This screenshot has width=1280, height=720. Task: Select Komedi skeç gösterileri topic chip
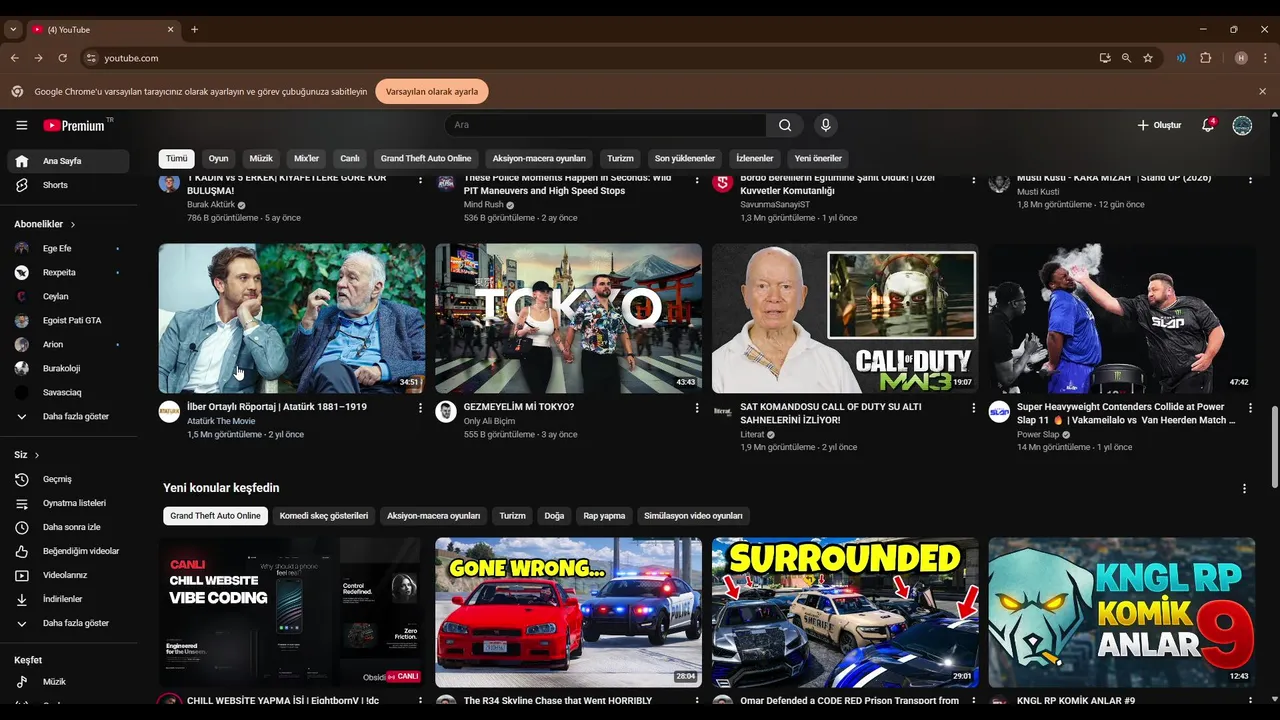click(324, 516)
